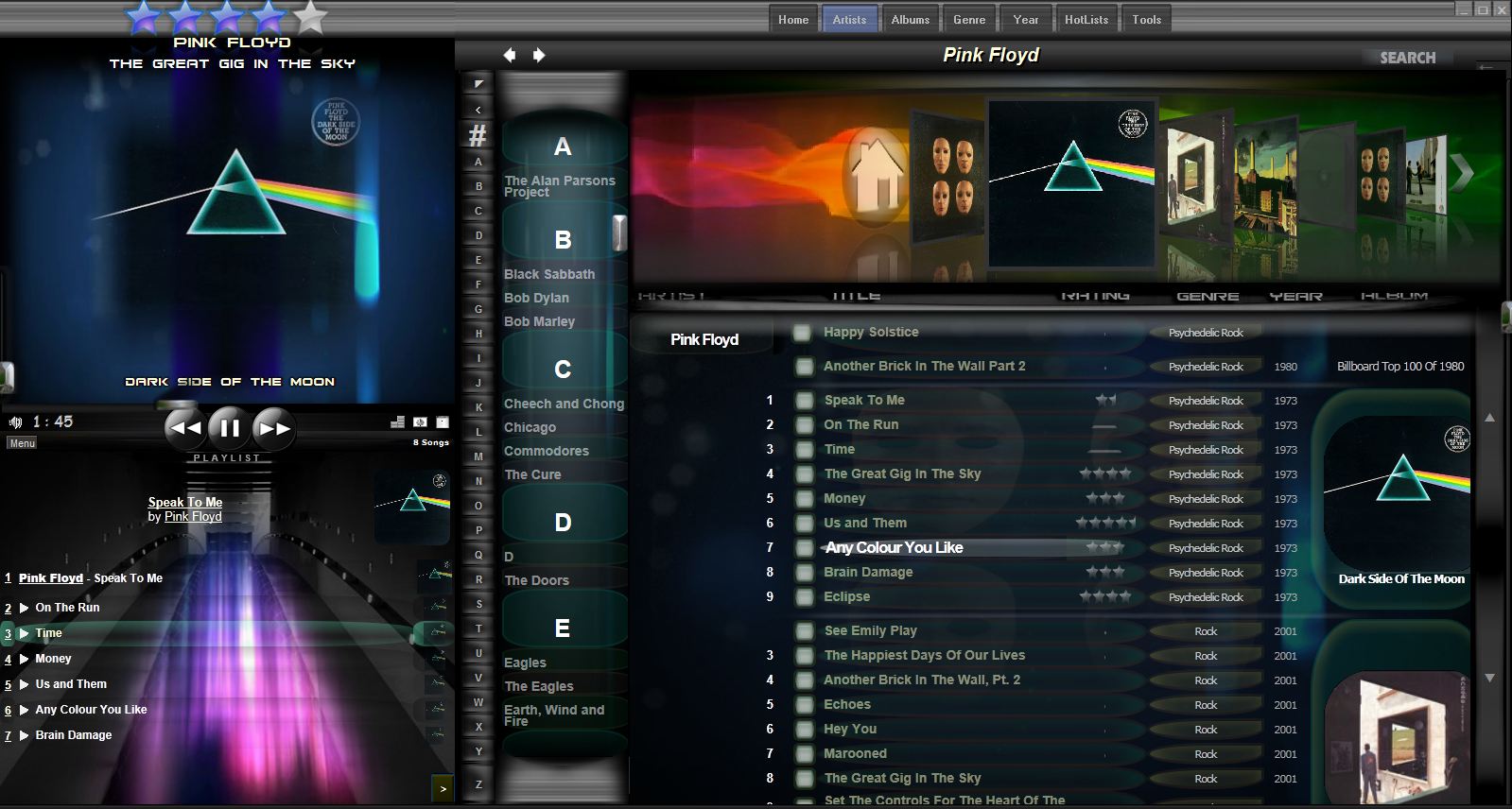
Task: Uncheck the box beside Eclipse
Action: point(804,597)
